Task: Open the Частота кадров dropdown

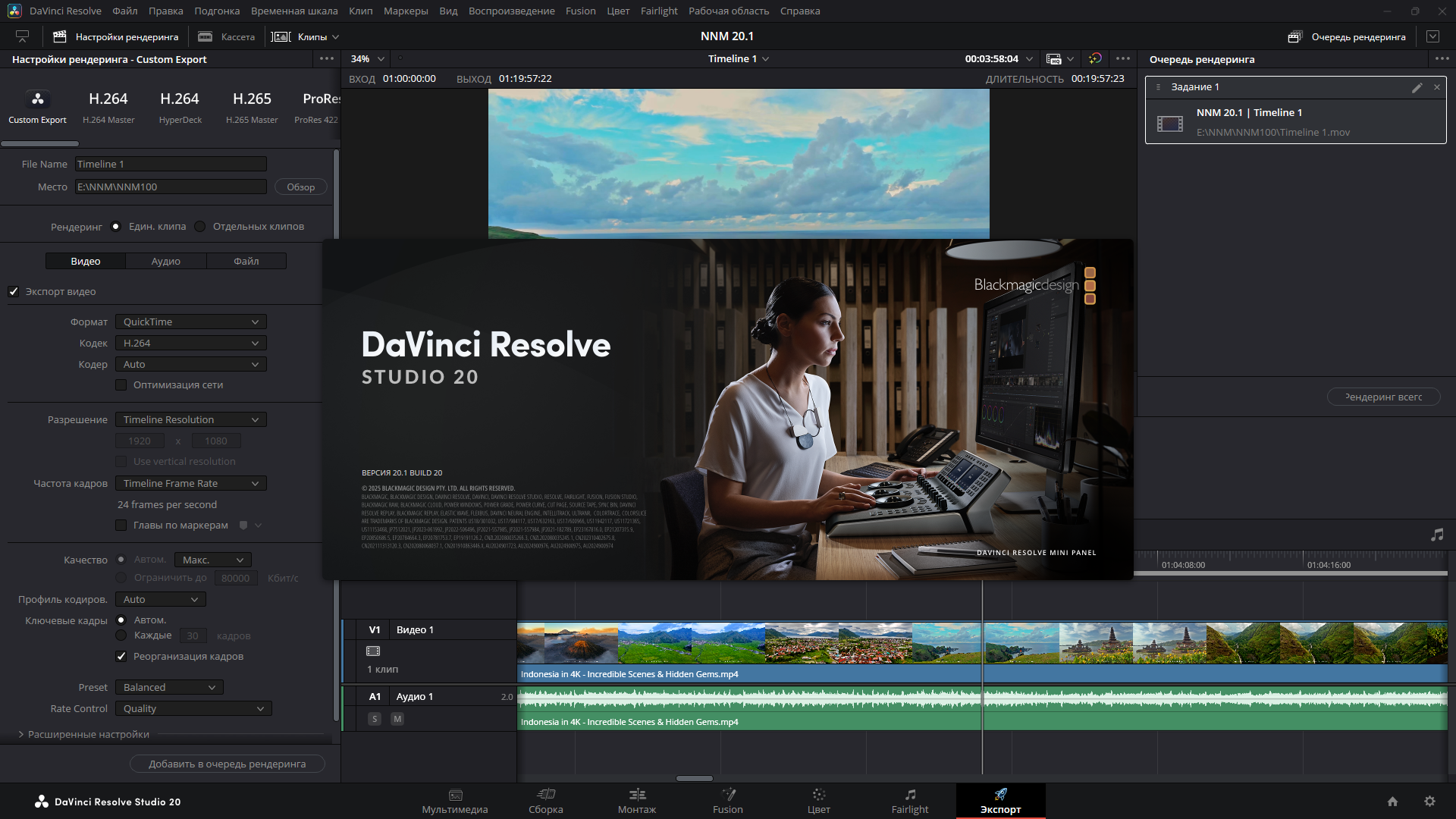Action: coord(191,484)
